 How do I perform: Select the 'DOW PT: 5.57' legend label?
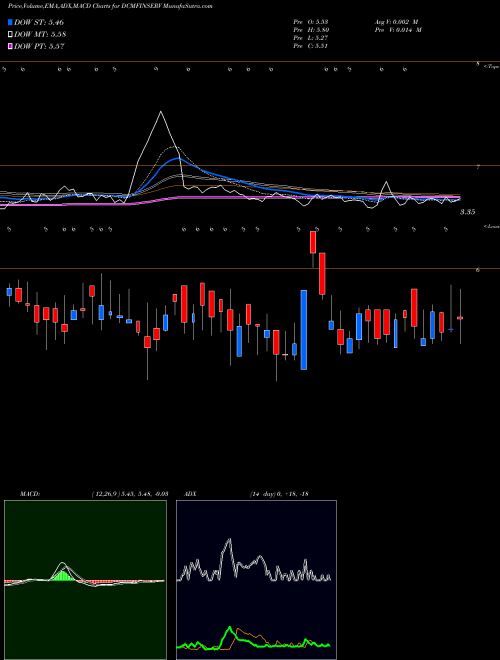39,47
